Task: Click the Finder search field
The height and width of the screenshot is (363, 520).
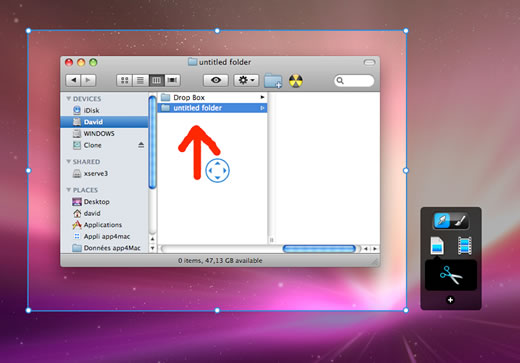Action: [x=354, y=81]
